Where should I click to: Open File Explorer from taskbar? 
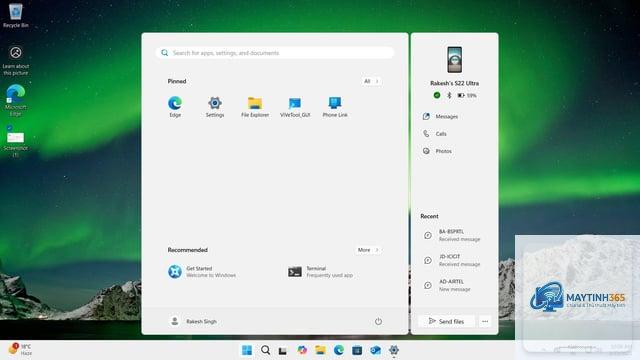point(320,350)
